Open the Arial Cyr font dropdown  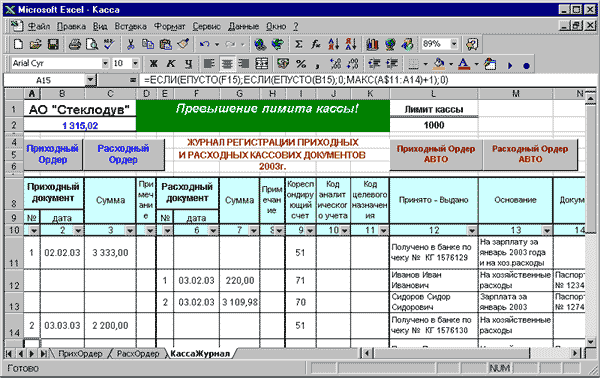pos(105,64)
